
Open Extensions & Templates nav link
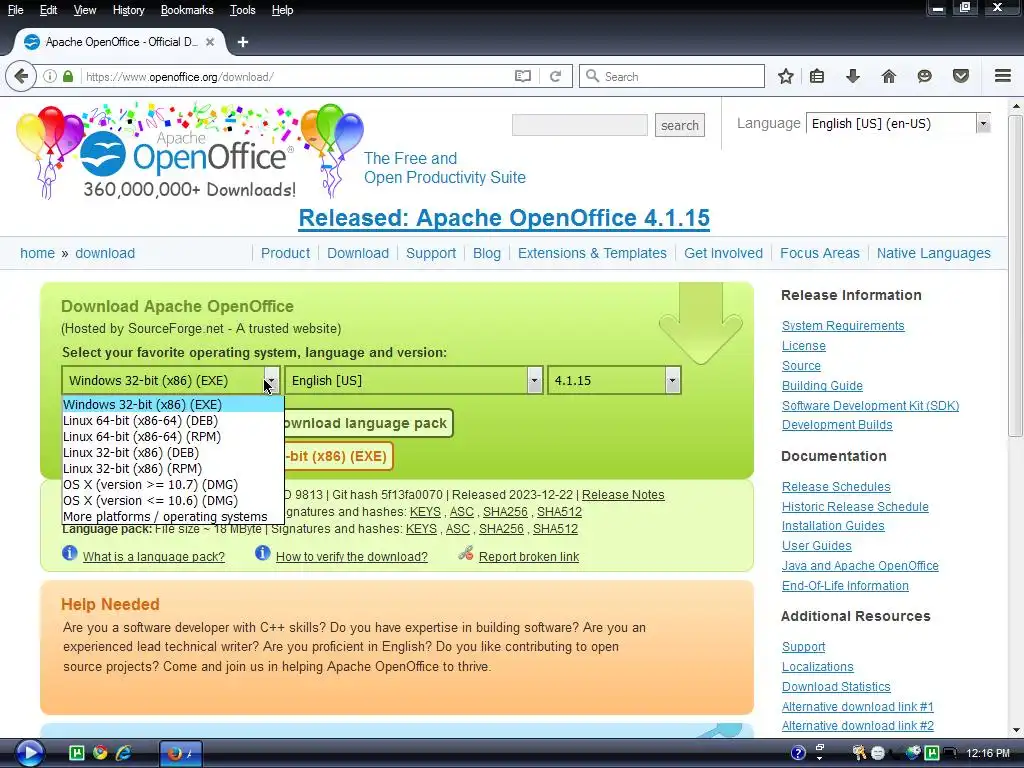[x=592, y=253]
